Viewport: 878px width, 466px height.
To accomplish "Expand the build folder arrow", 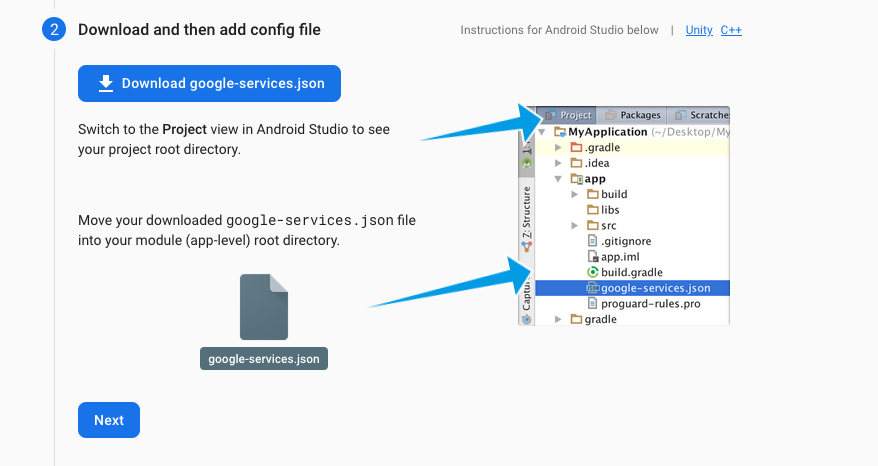I will click(x=575, y=194).
